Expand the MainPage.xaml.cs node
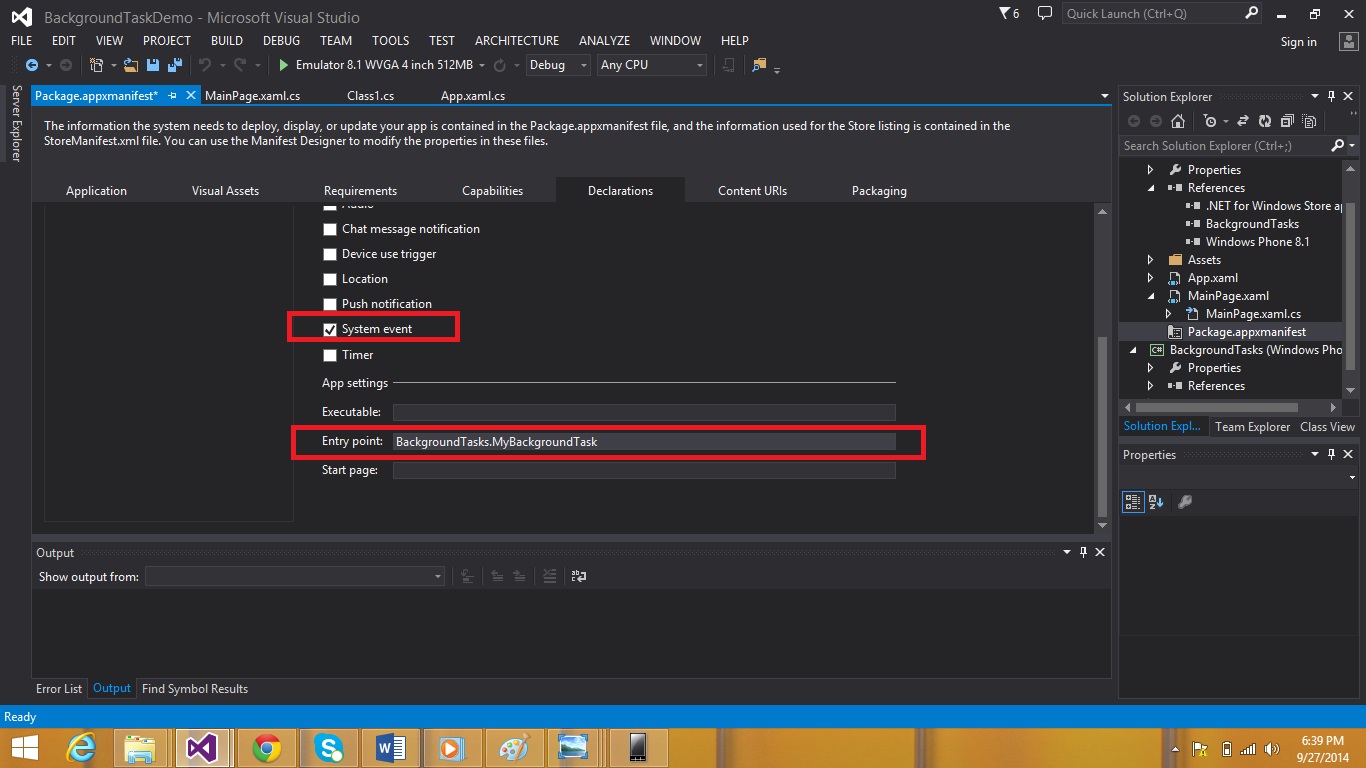1366x768 pixels. [x=1168, y=314]
